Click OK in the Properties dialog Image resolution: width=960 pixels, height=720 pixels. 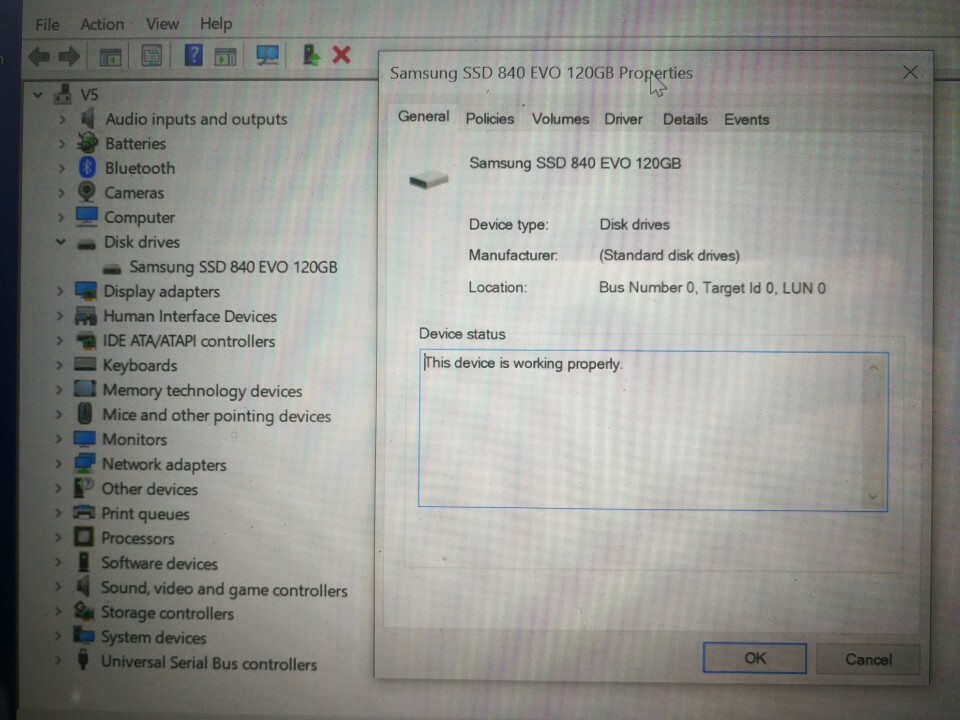[x=754, y=658]
